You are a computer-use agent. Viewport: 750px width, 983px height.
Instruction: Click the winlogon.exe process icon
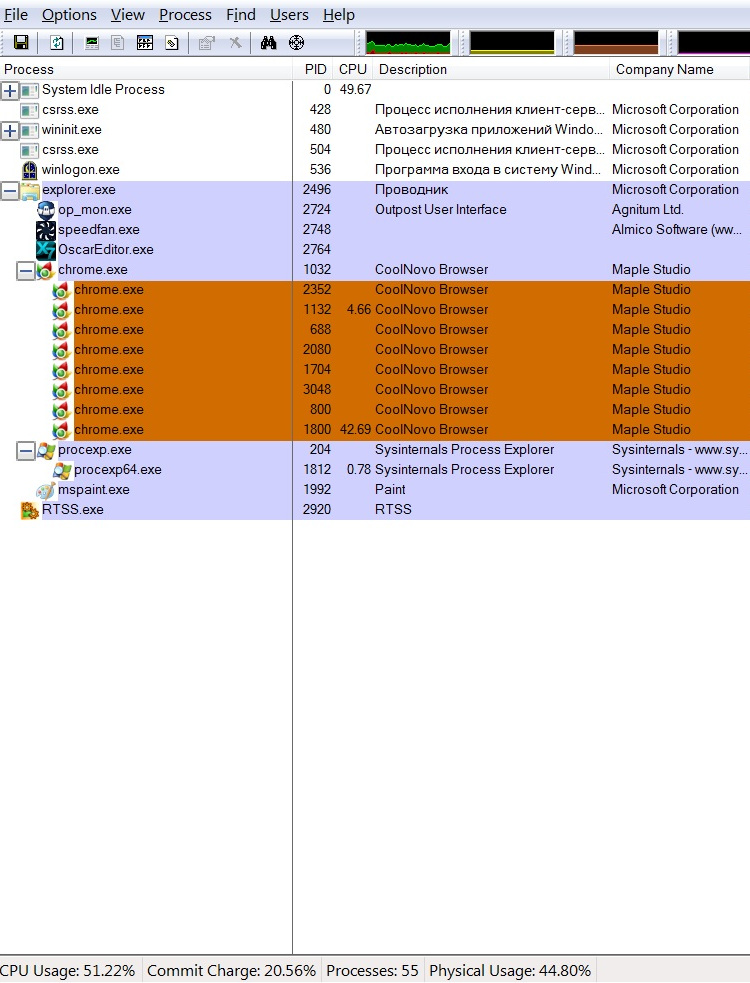point(30,170)
